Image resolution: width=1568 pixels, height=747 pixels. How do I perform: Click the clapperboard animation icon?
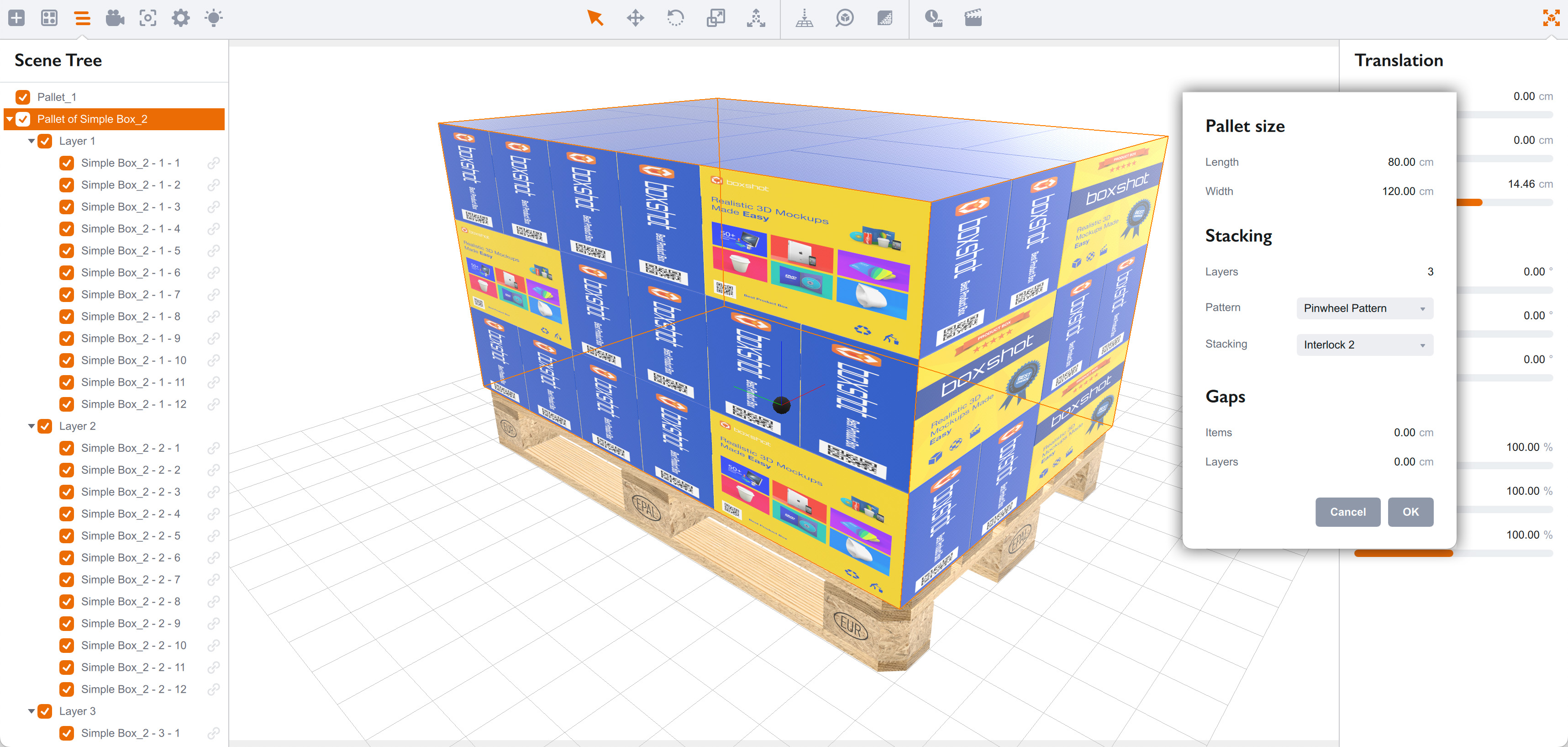[x=972, y=18]
